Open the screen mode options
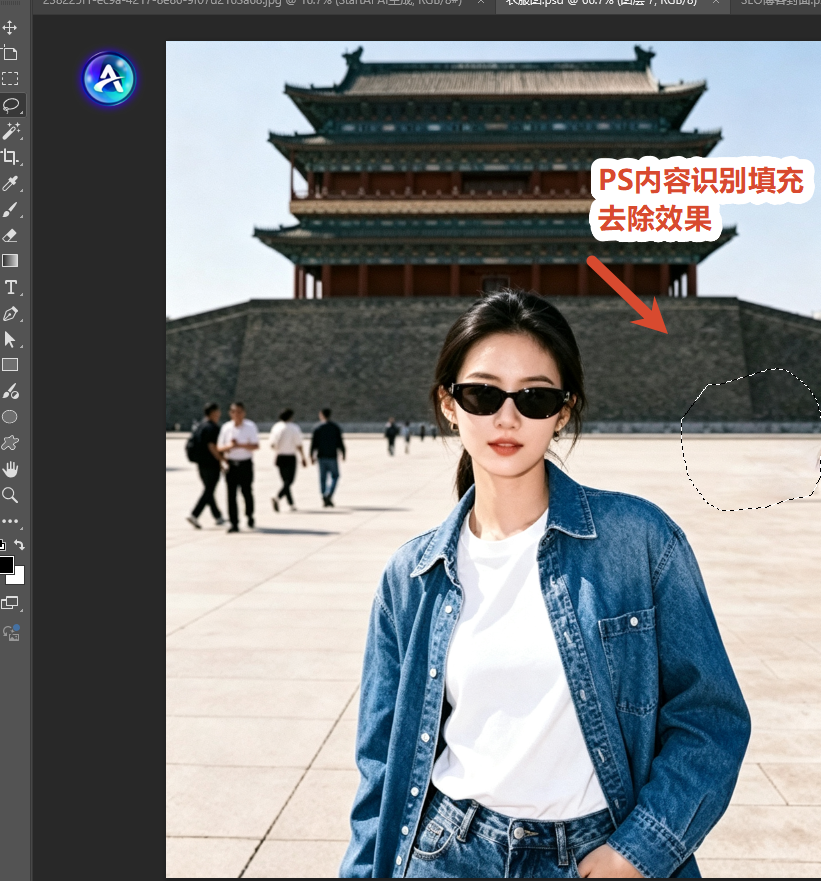The image size is (821, 881). click(x=10, y=603)
